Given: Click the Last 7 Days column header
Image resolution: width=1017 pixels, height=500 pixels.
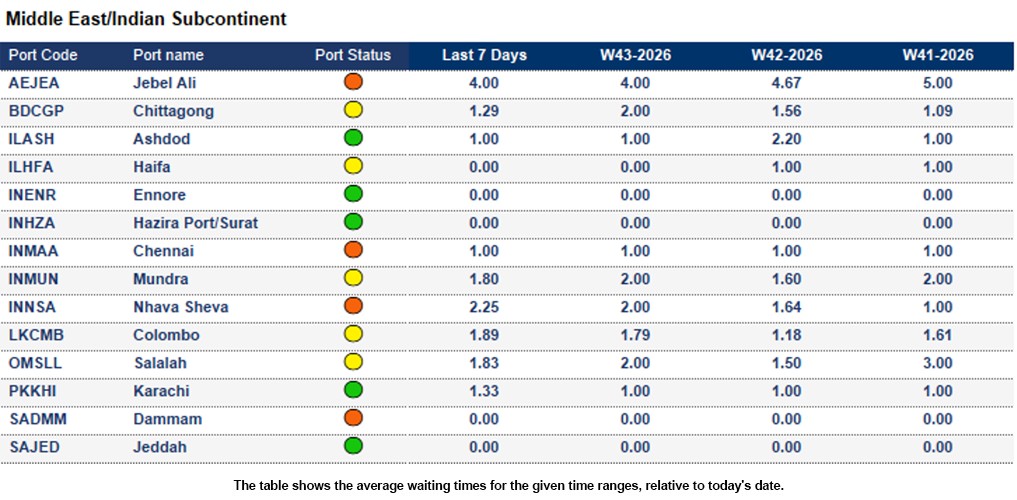Looking at the screenshot, I should (485, 56).
